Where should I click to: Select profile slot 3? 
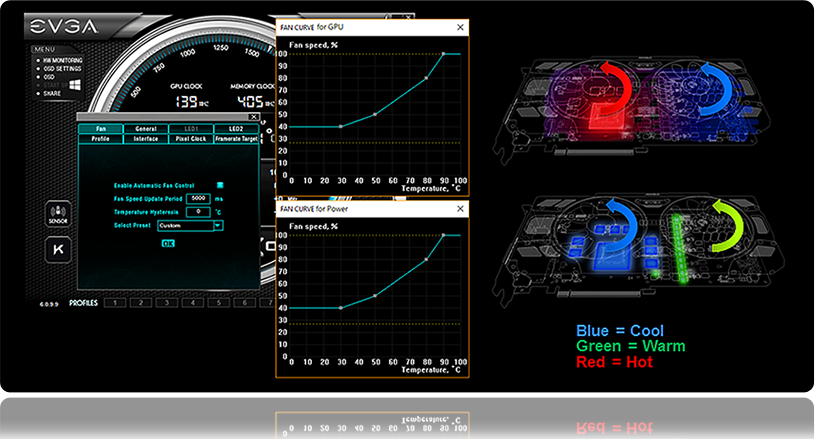tap(167, 302)
